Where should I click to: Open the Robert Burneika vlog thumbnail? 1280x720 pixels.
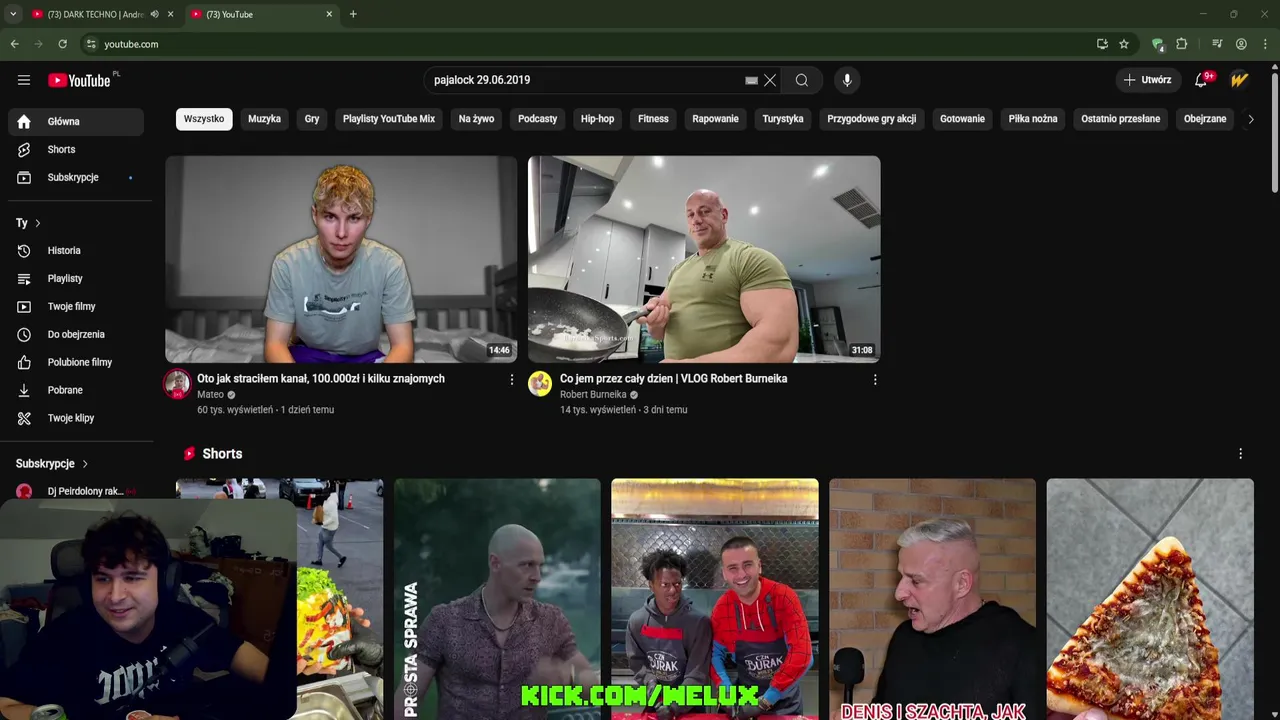[x=704, y=259]
